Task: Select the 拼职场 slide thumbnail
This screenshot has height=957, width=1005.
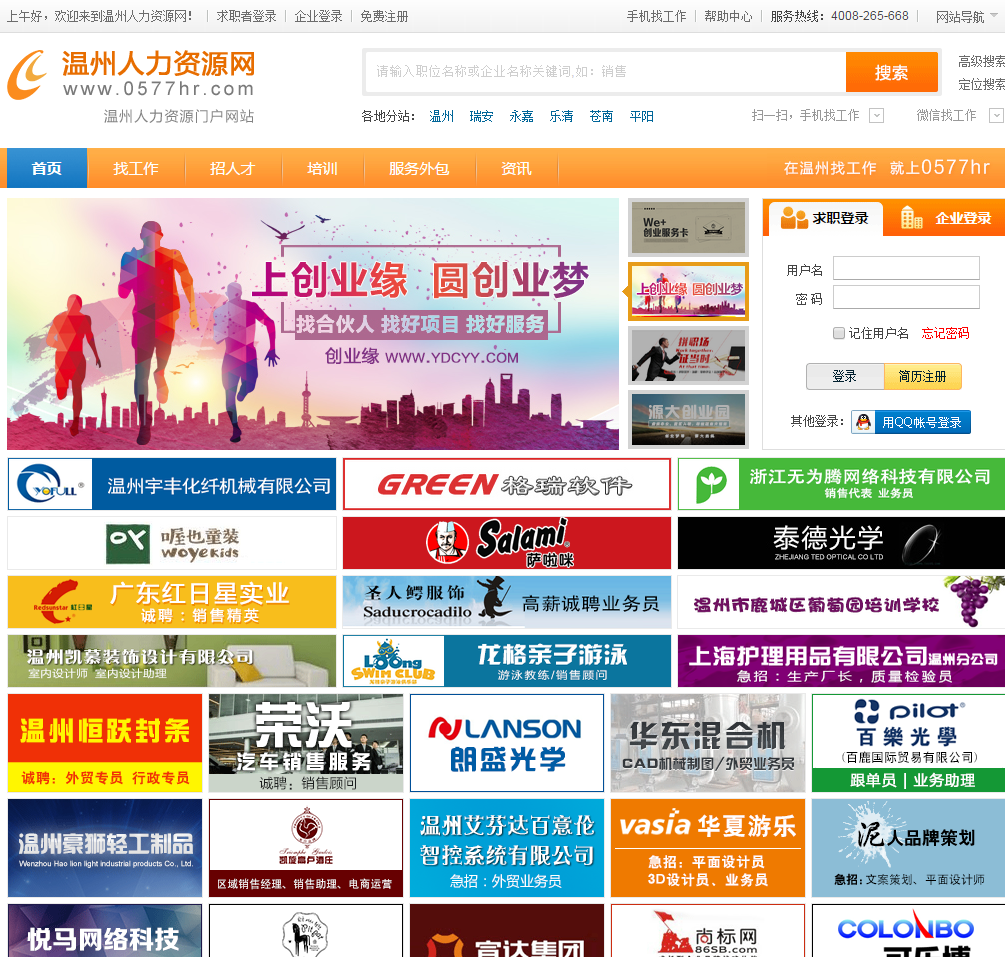Action: click(x=688, y=356)
